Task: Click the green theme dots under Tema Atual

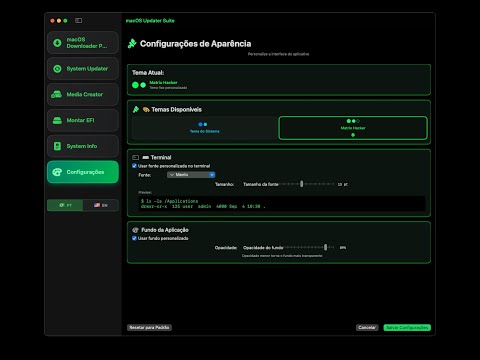Action: pos(139,85)
